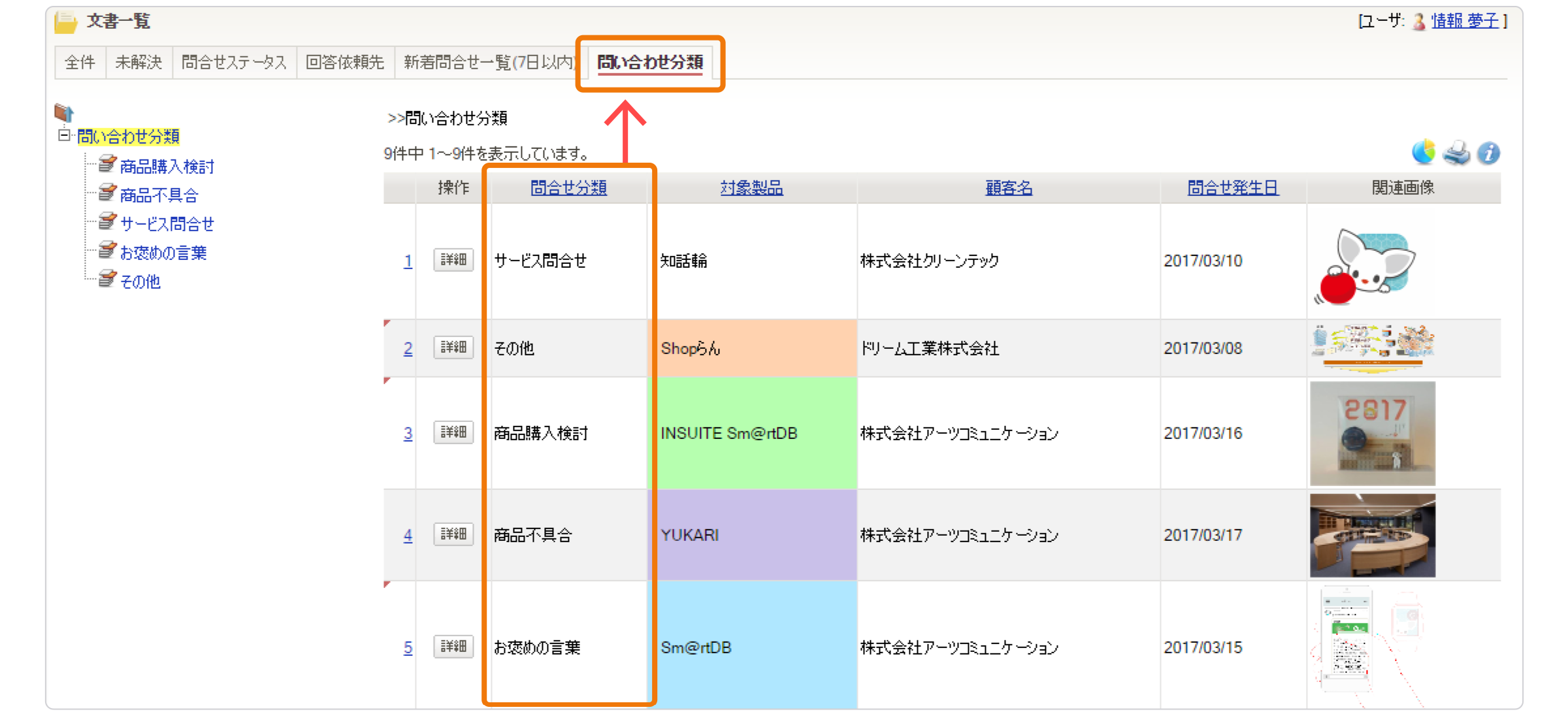Click the folder icon with up arrow above the tree
The width and height of the screenshot is (1568, 716).
click(64, 112)
